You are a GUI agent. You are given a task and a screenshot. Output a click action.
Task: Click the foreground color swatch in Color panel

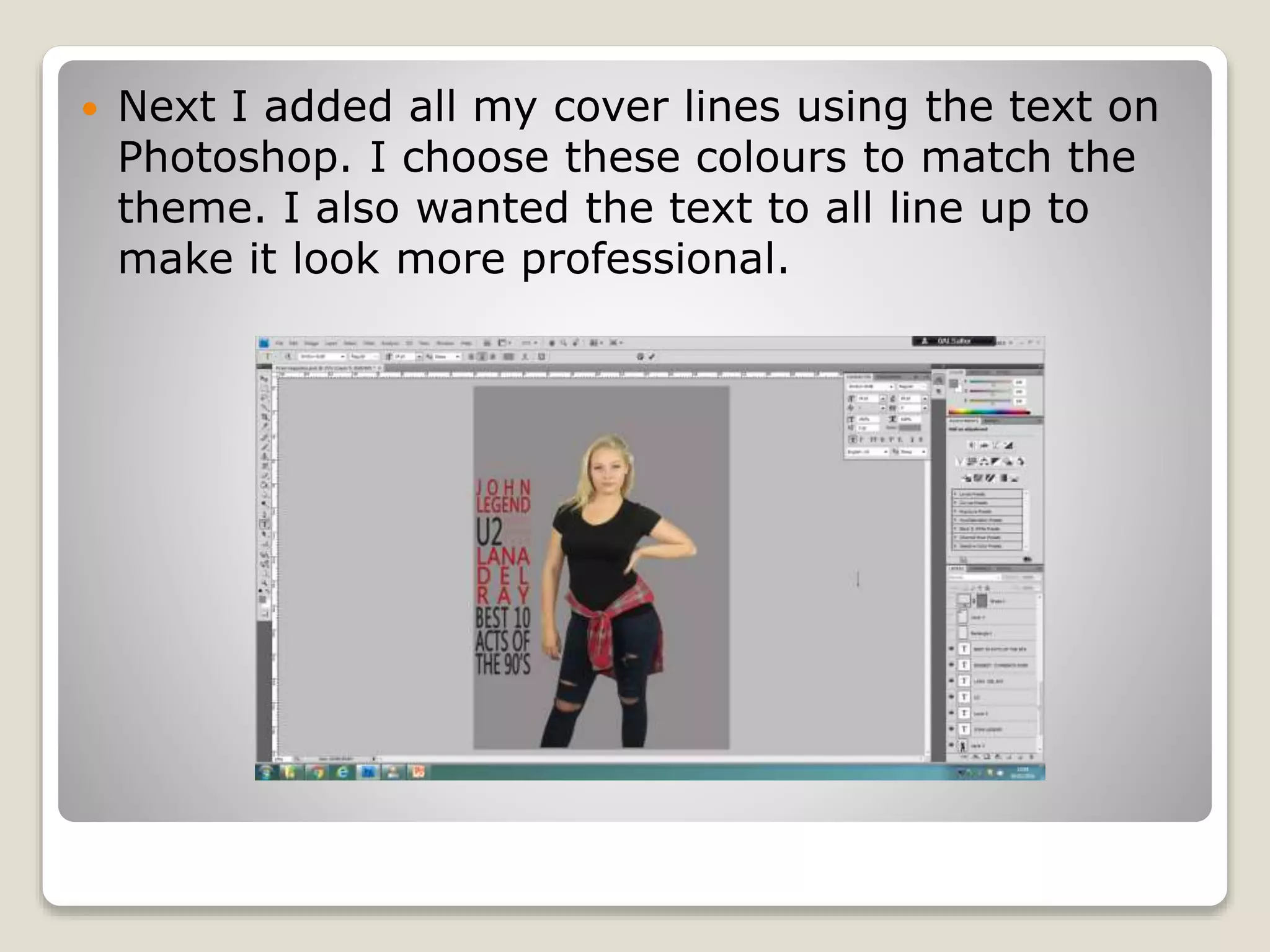pyautogui.click(x=954, y=383)
